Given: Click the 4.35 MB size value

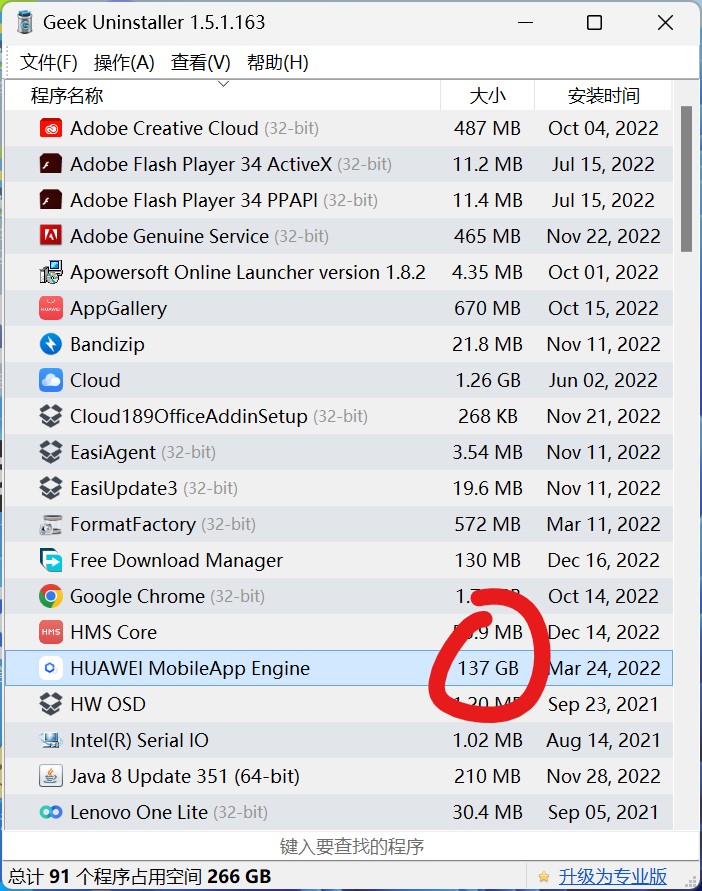Looking at the screenshot, I should [x=488, y=272].
